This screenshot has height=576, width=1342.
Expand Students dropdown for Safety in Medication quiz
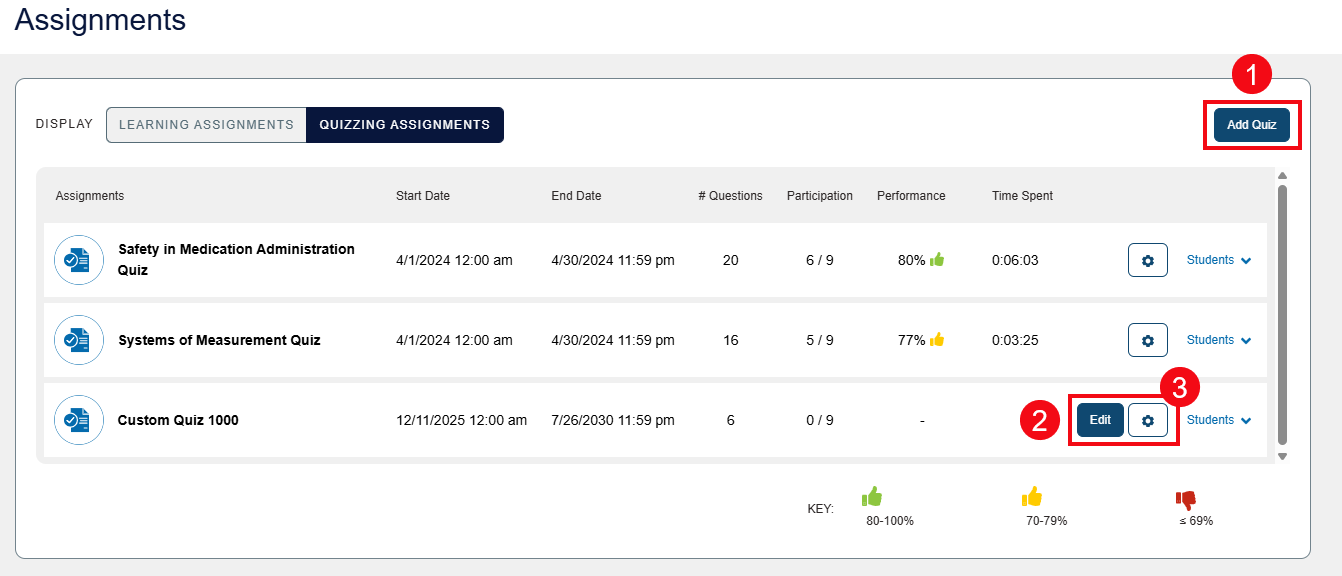coord(1218,259)
